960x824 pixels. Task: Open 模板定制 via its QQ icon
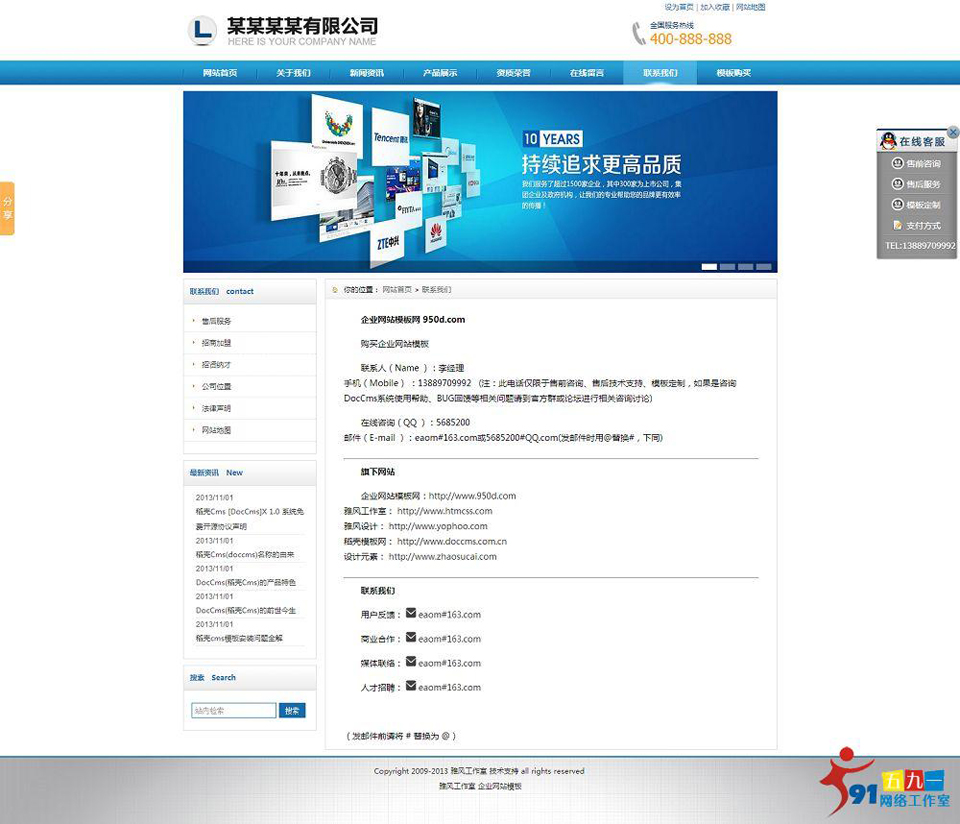pos(898,204)
